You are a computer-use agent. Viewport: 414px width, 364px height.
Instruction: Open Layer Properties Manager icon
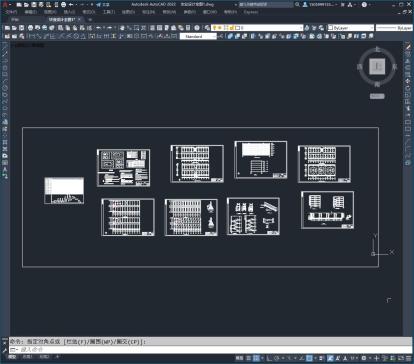(207, 28)
